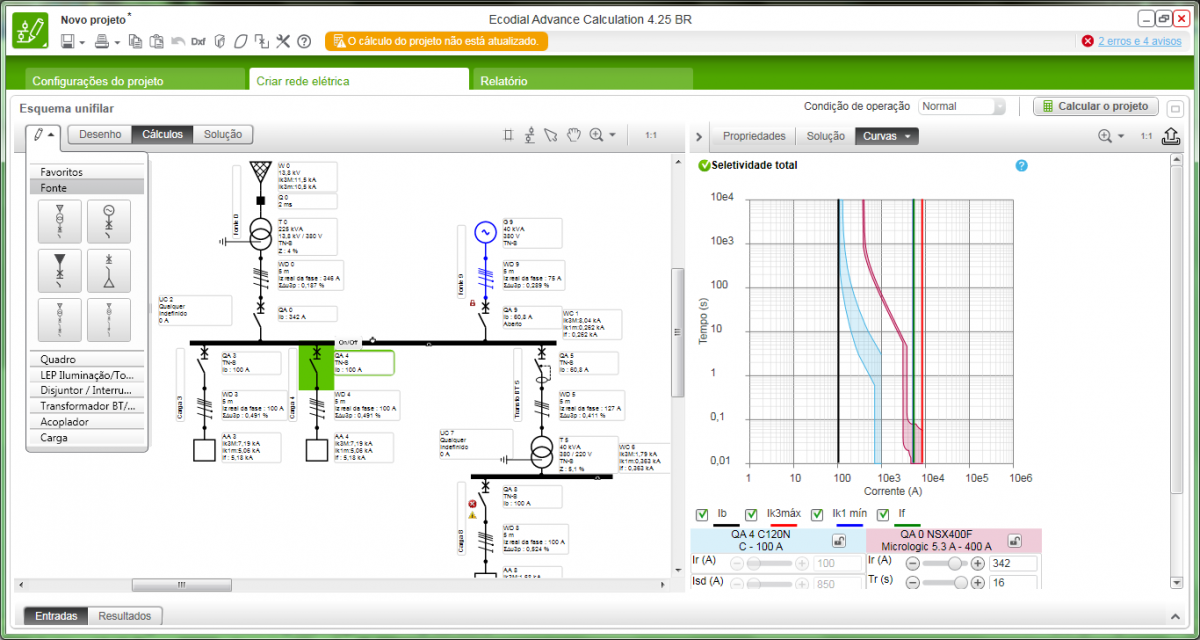Open the tools wrench icon

coord(283,41)
